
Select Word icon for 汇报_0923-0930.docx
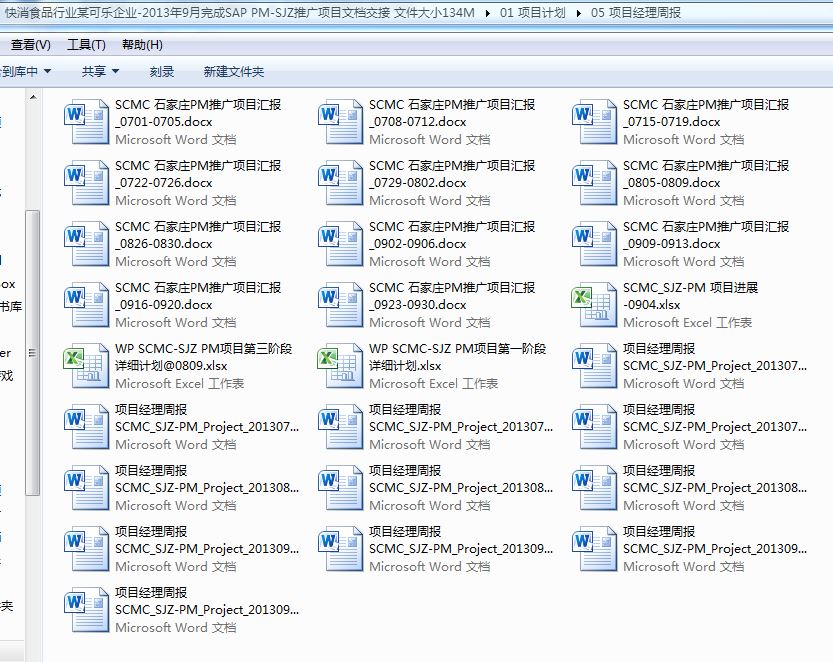click(x=339, y=305)
